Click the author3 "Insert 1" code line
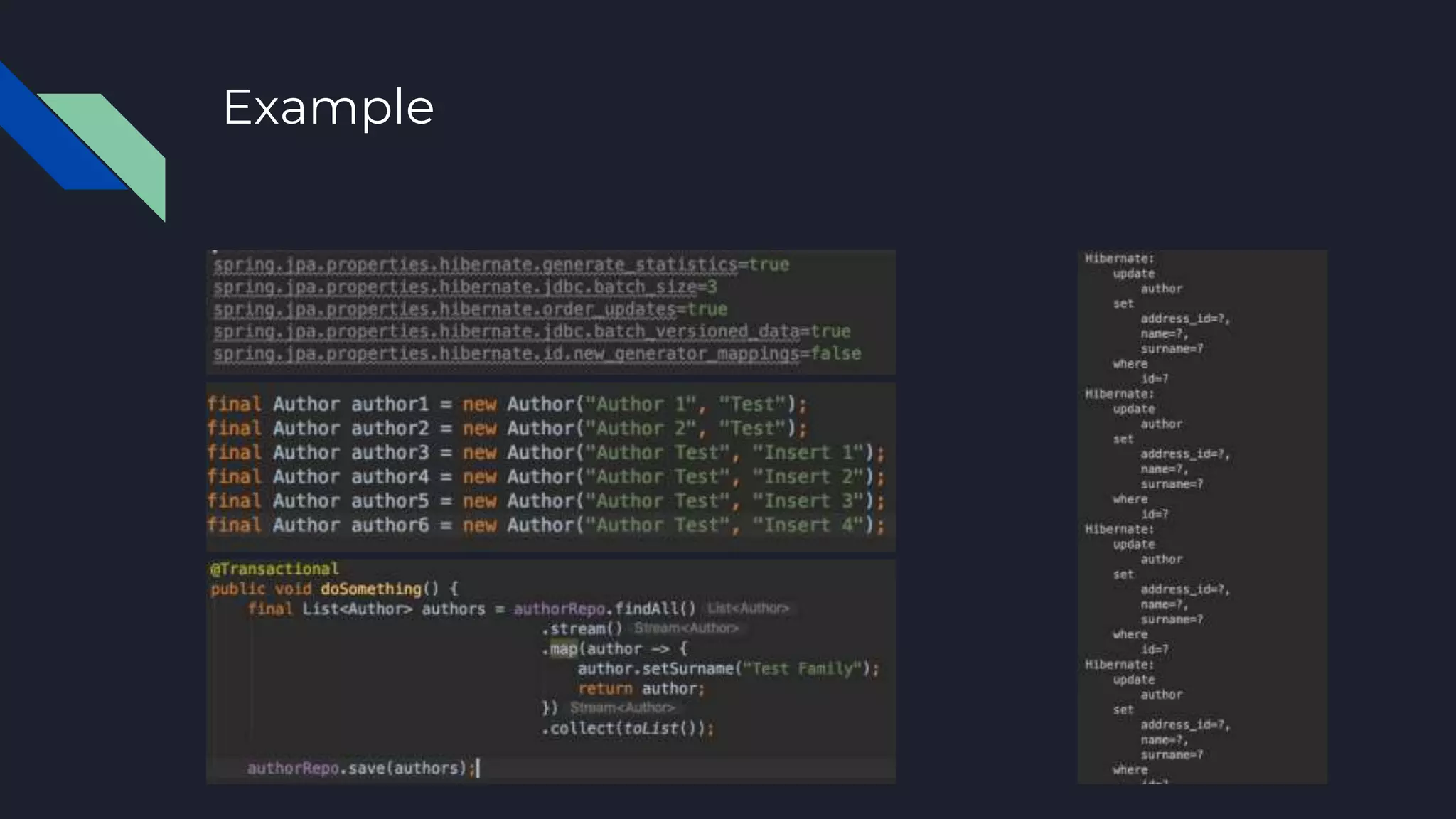The image size is (1456, 819). point(545,453)
